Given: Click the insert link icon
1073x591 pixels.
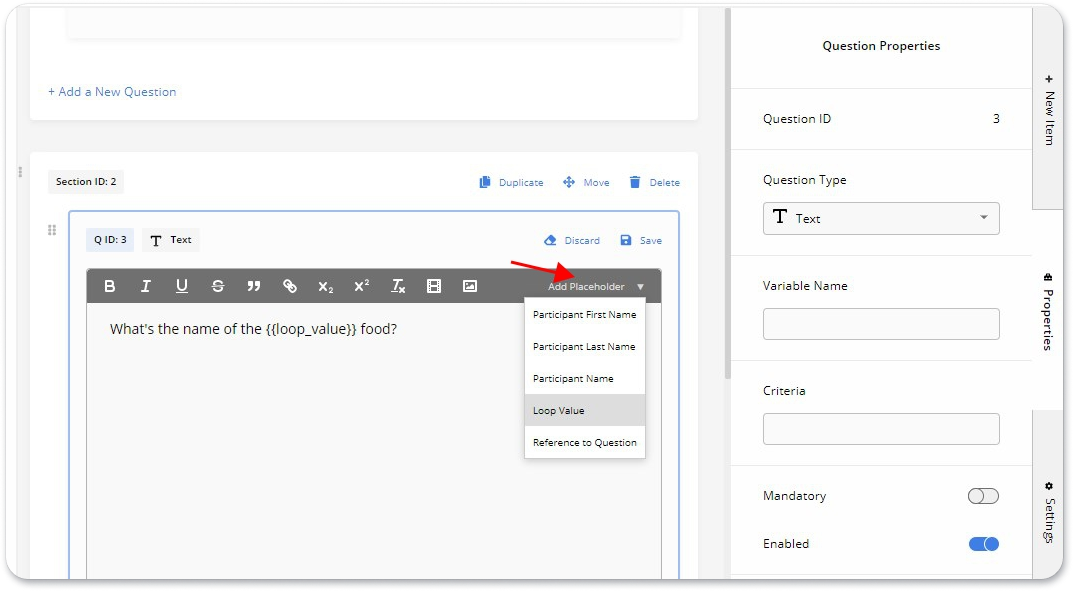Looking at the screenshot, I should pos(290,286).
